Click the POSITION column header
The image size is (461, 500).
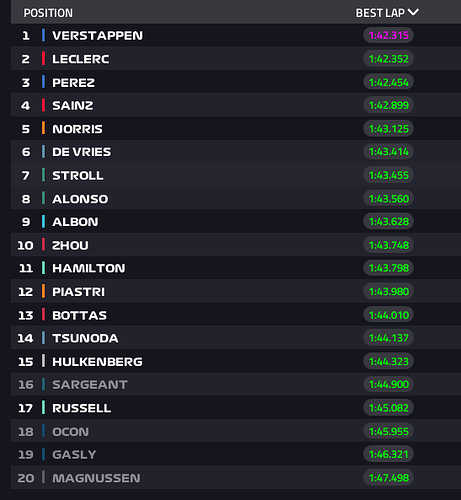[48, 13]
